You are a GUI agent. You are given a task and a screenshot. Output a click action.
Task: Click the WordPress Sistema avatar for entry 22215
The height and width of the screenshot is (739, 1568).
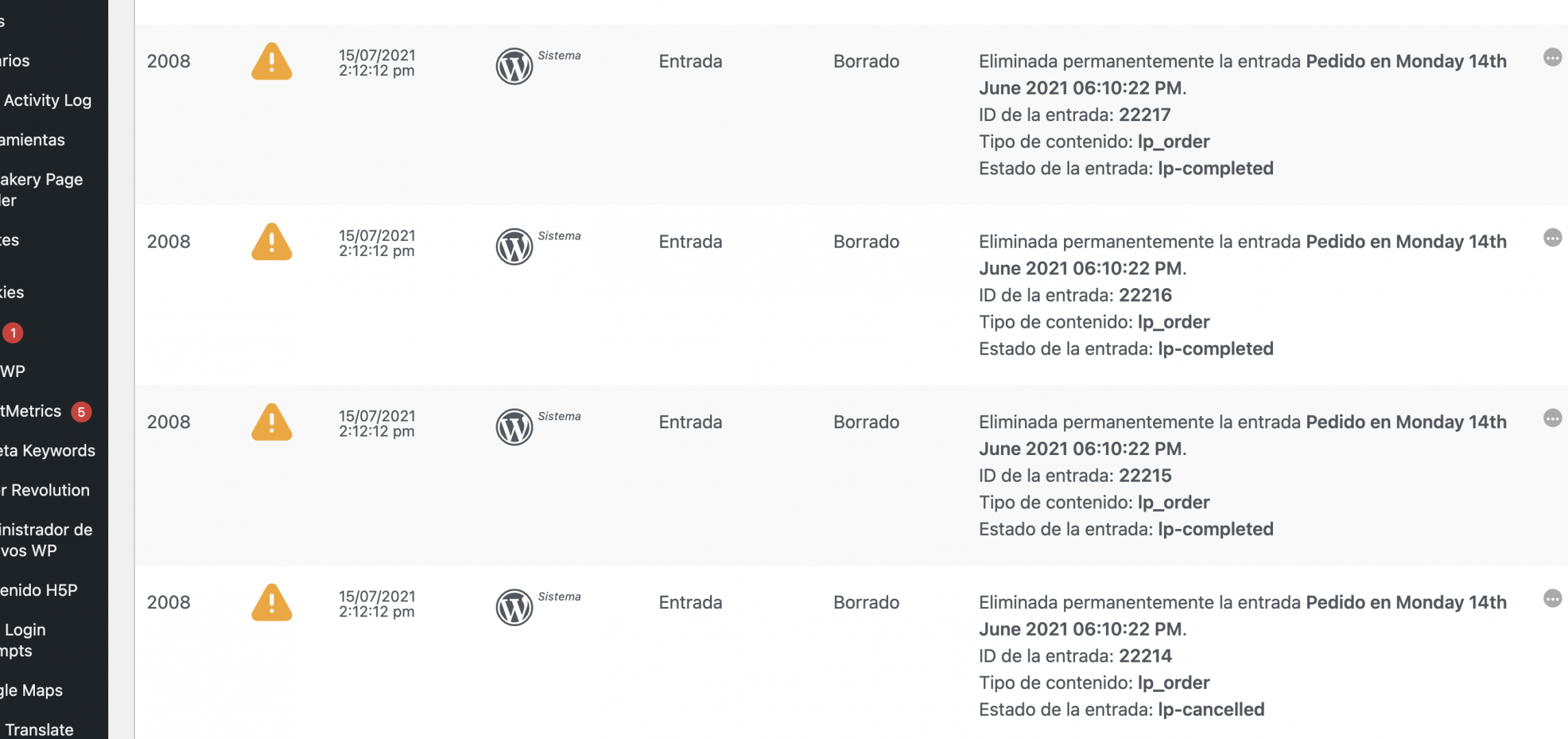click(514, 427)
